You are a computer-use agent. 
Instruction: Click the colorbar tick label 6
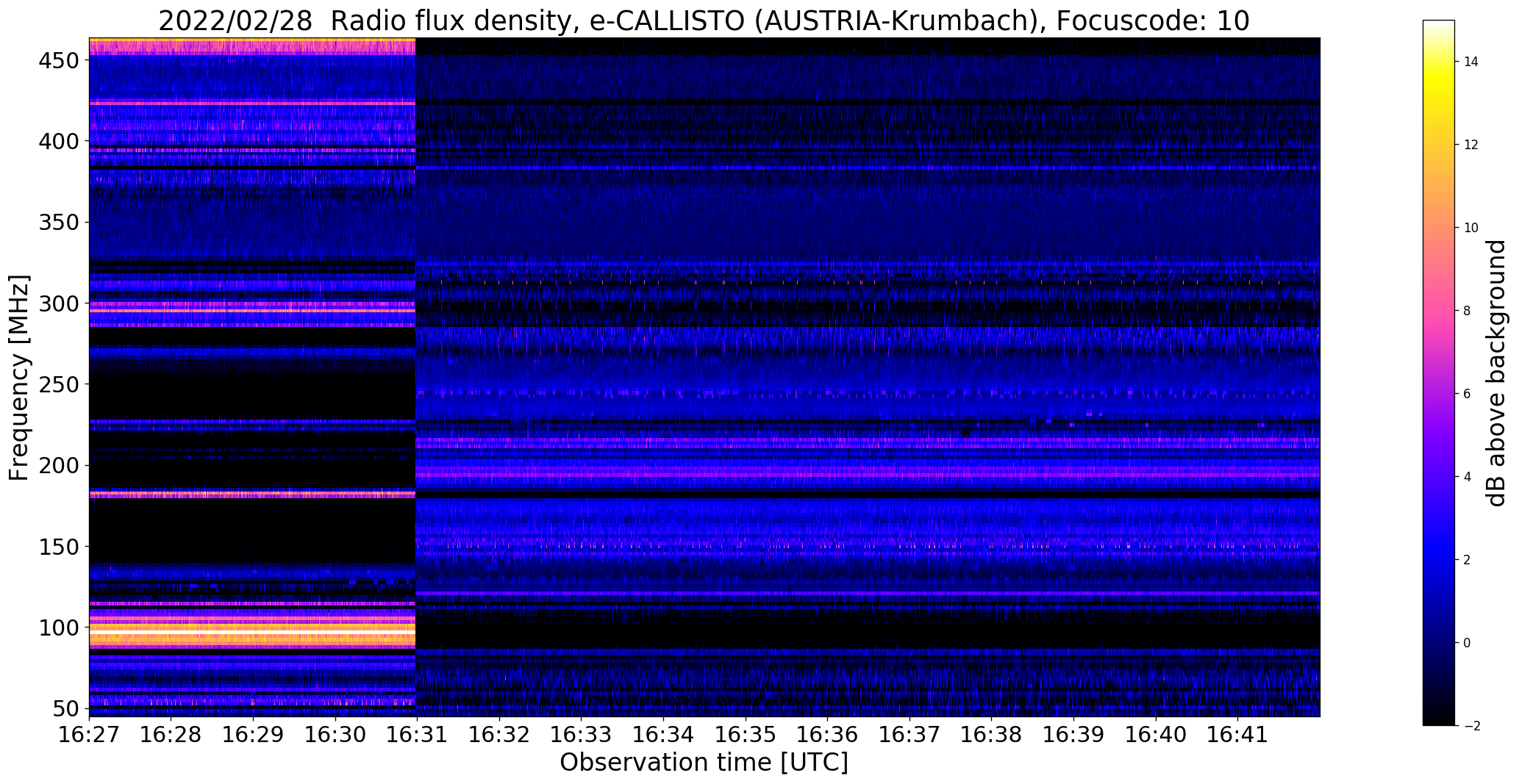(x=1468, y=394)
